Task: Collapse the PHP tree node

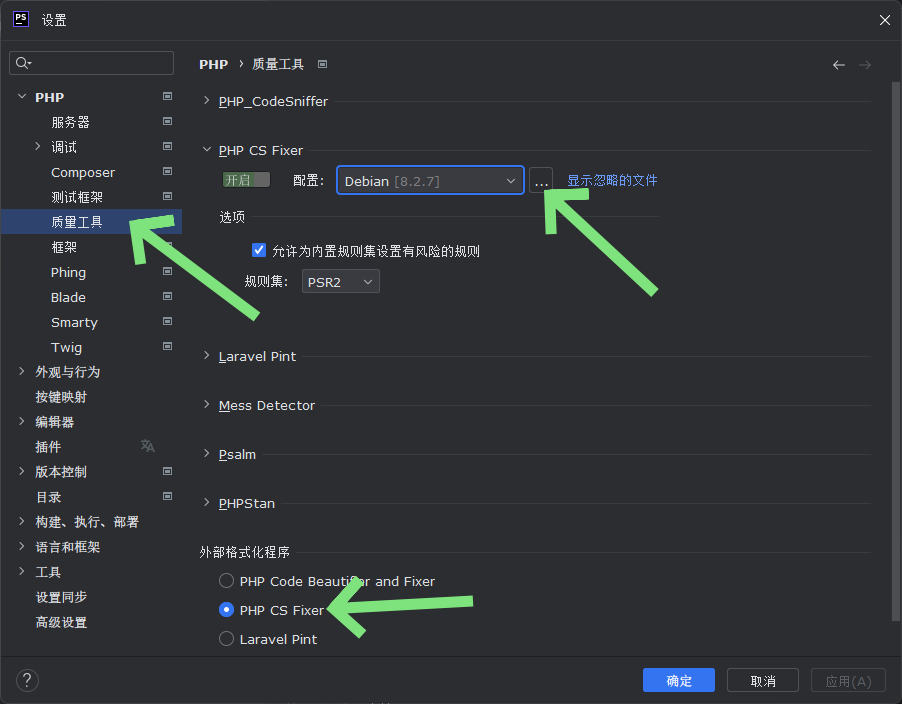Action: (x=22, y=96)
